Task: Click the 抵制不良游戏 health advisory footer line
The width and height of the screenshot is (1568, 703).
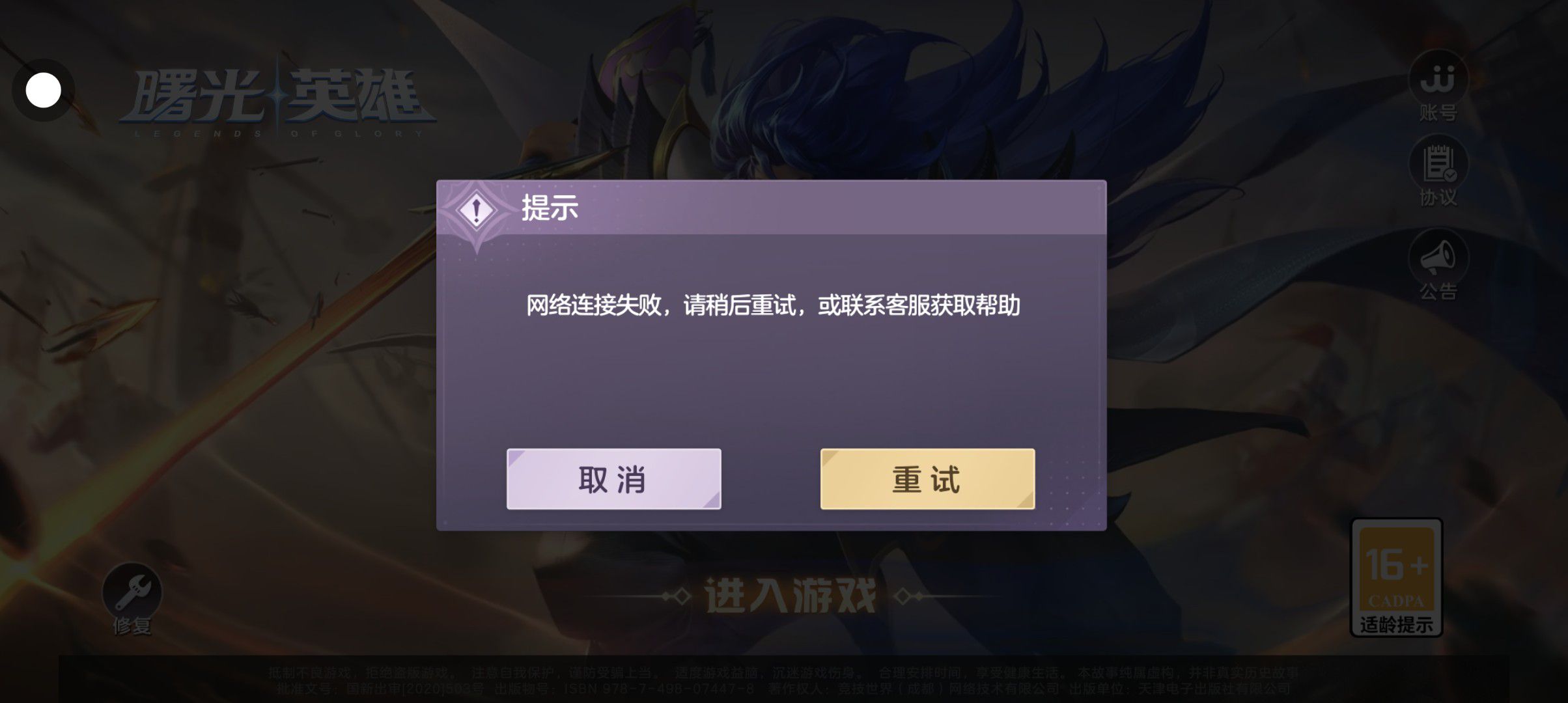Action: pyautogui.click(x=783, y=673)
